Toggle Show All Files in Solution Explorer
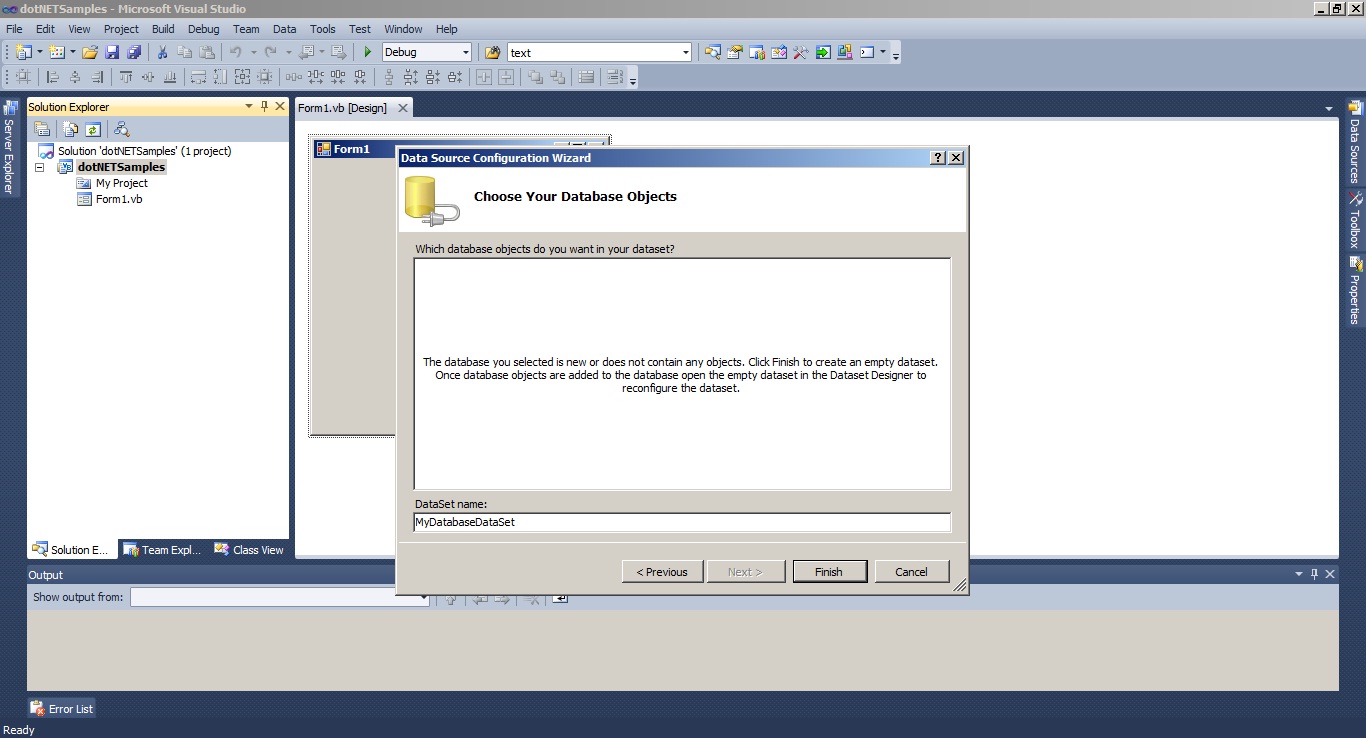This screenshot has height=738, width=1366. tap(70, 128)
